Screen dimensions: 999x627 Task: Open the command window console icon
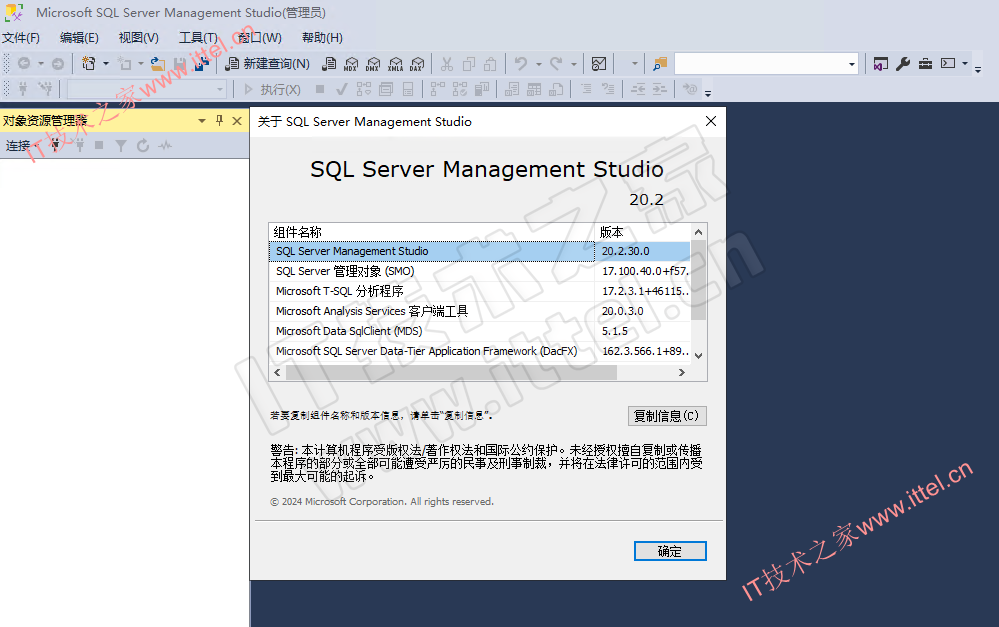(948, 64)
